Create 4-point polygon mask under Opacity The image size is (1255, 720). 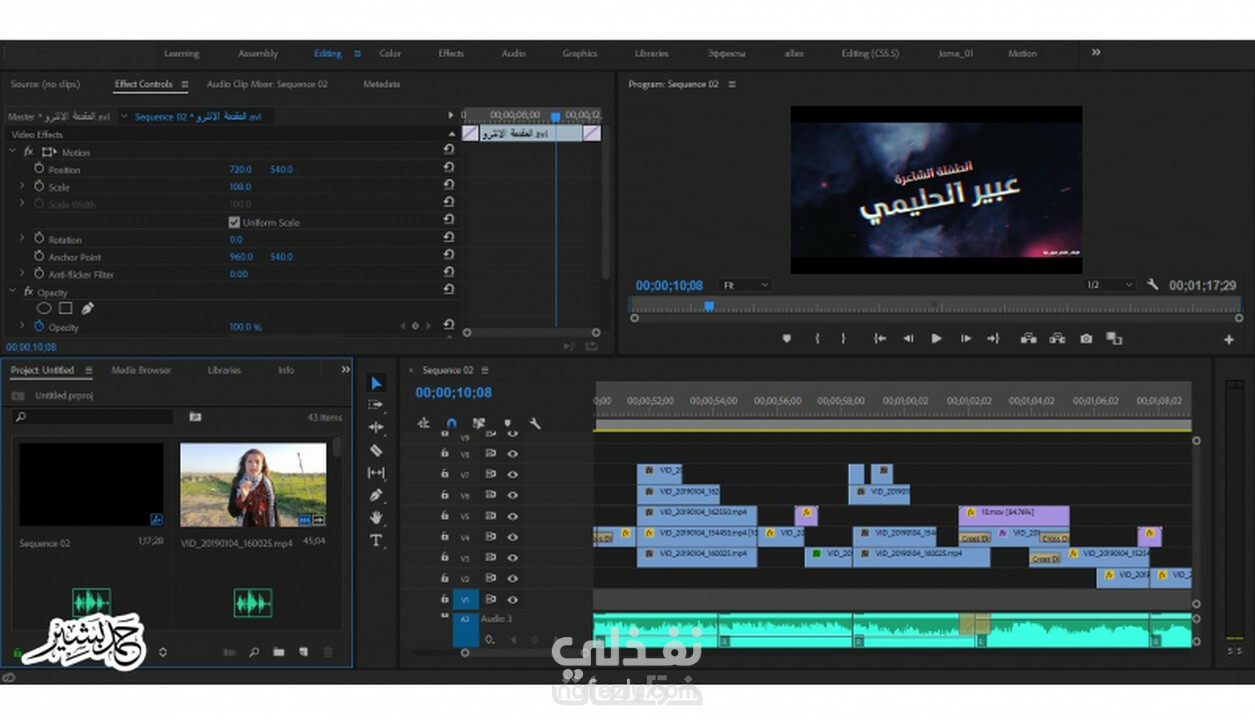click(66, 308)
